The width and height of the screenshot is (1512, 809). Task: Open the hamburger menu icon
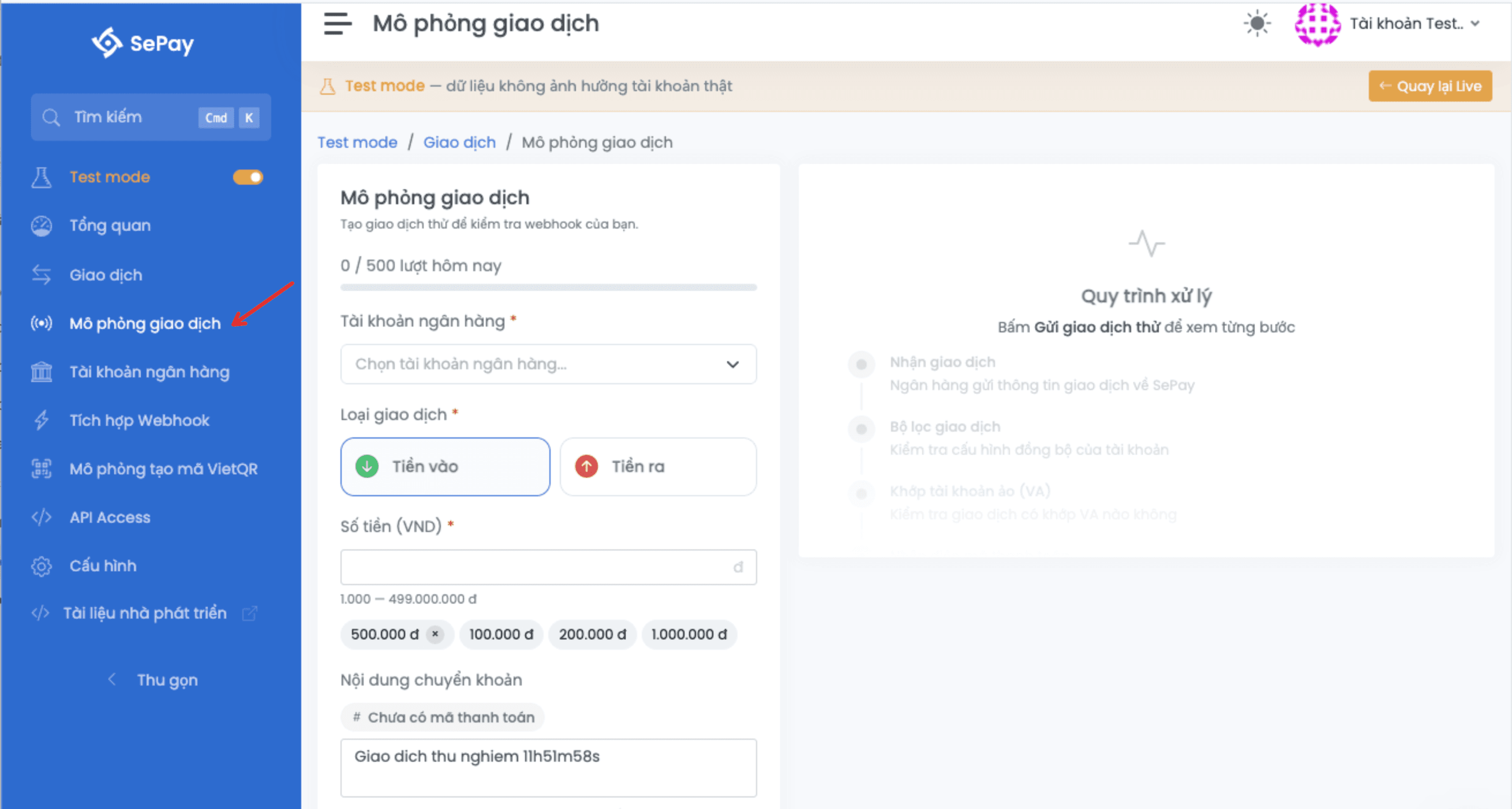[x=338, y=24]
